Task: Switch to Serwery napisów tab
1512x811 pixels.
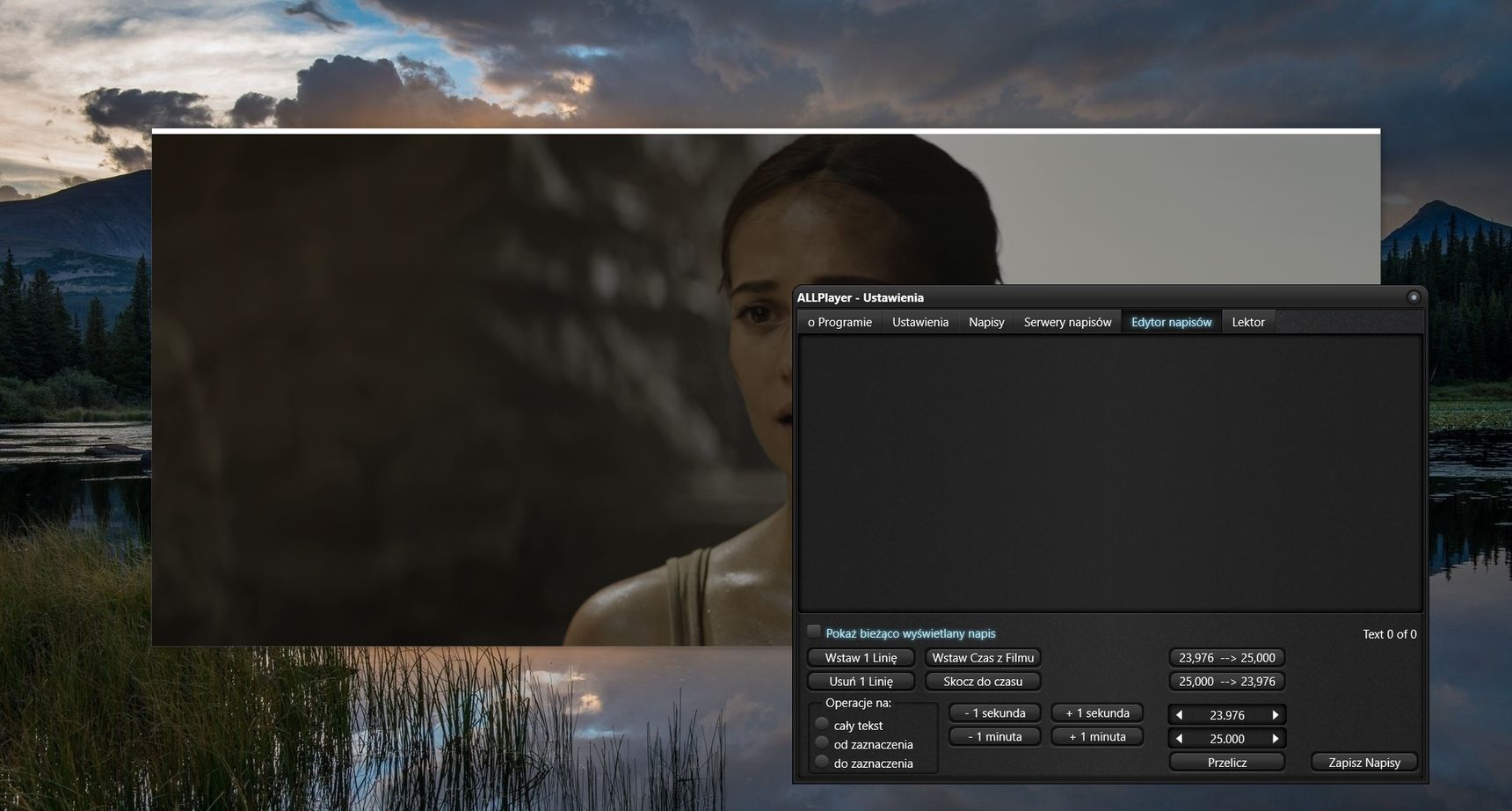Action: 1067,322
